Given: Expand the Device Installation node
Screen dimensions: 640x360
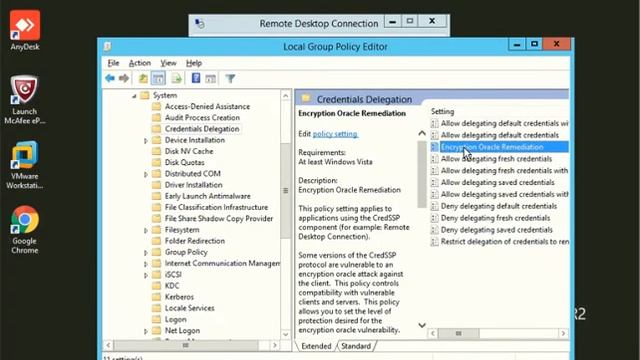Looking at the screenshot, I should [146, 140].
